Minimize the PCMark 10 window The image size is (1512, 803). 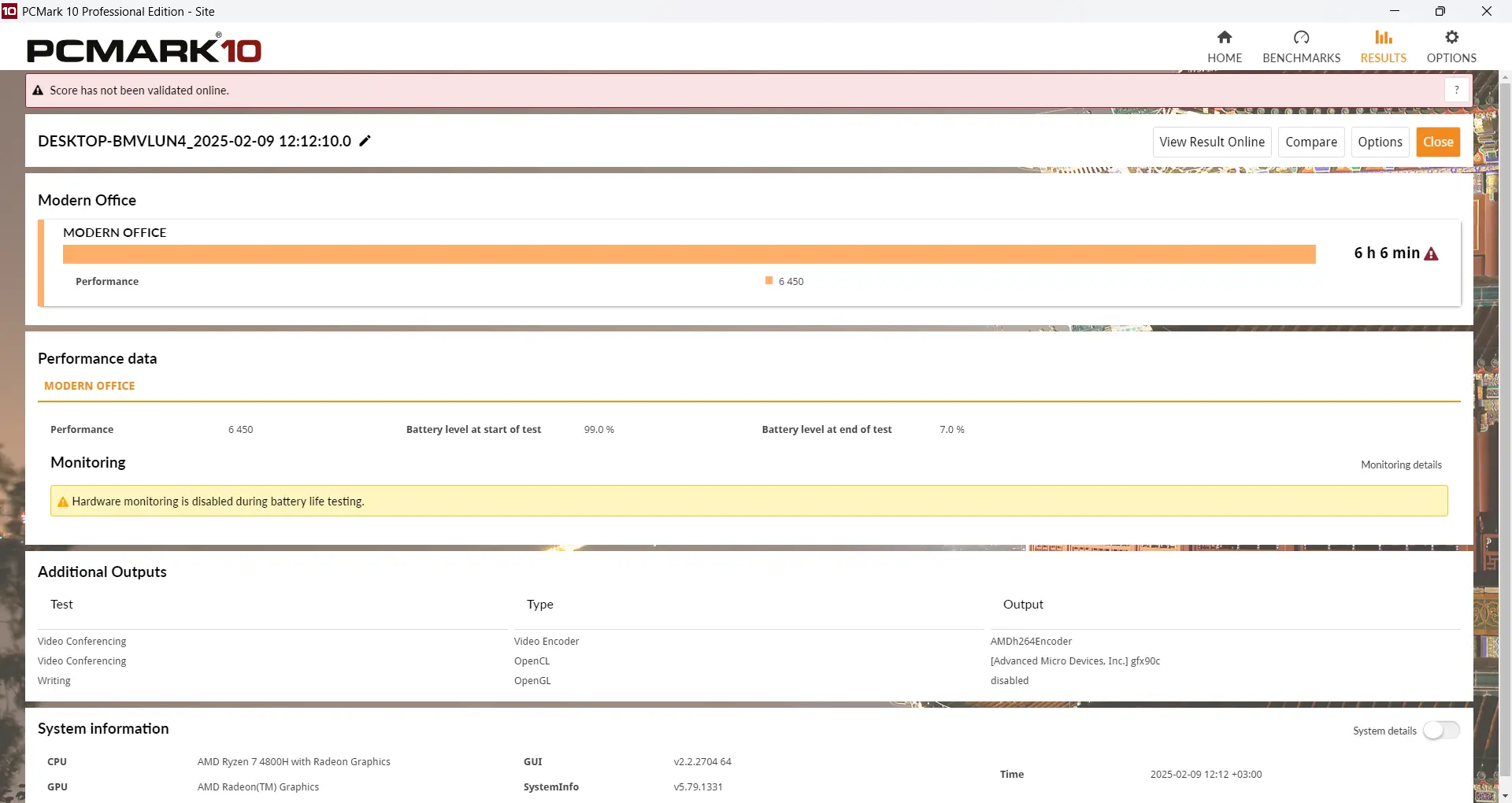(x=1395, y=11)
